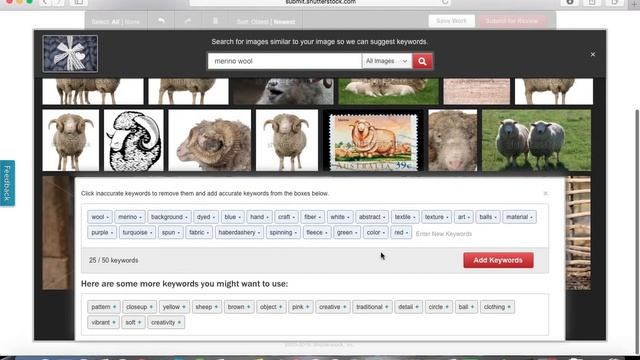Remove the haberdashery keyword tag
Screen dimensions: 640x360
pos(239,233)
